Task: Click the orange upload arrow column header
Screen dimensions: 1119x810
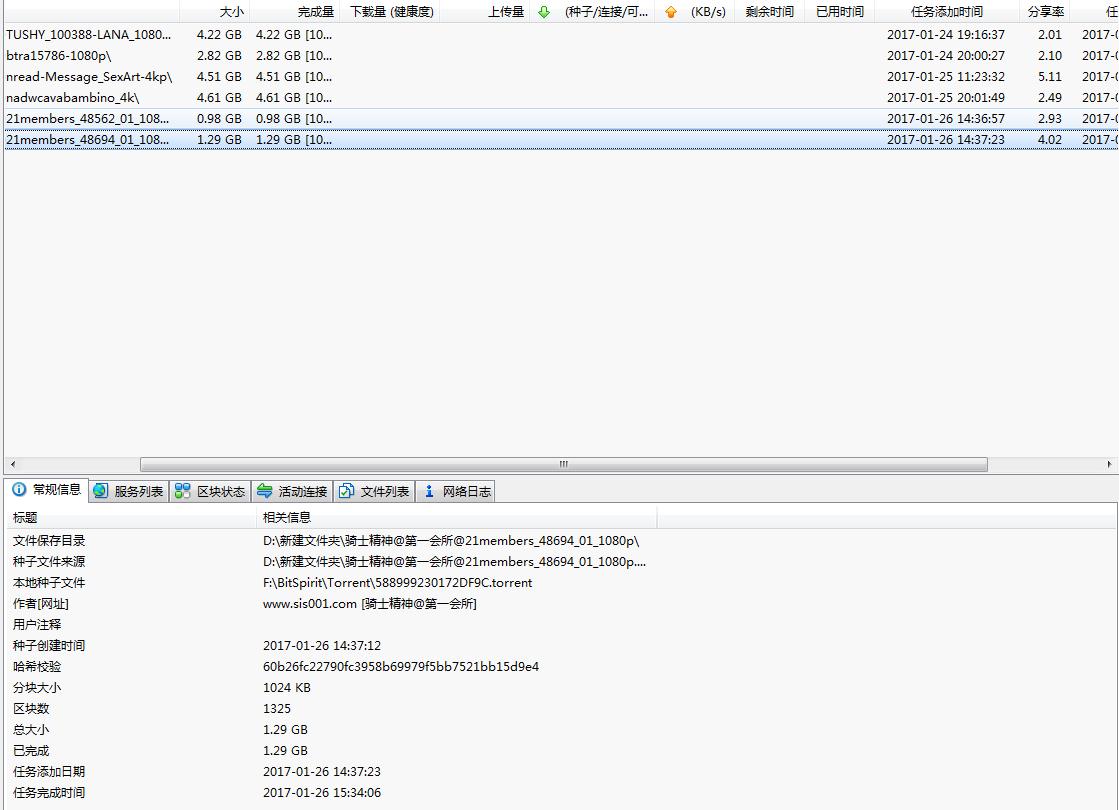Action: pyautogui.click(x=671, y=12)
